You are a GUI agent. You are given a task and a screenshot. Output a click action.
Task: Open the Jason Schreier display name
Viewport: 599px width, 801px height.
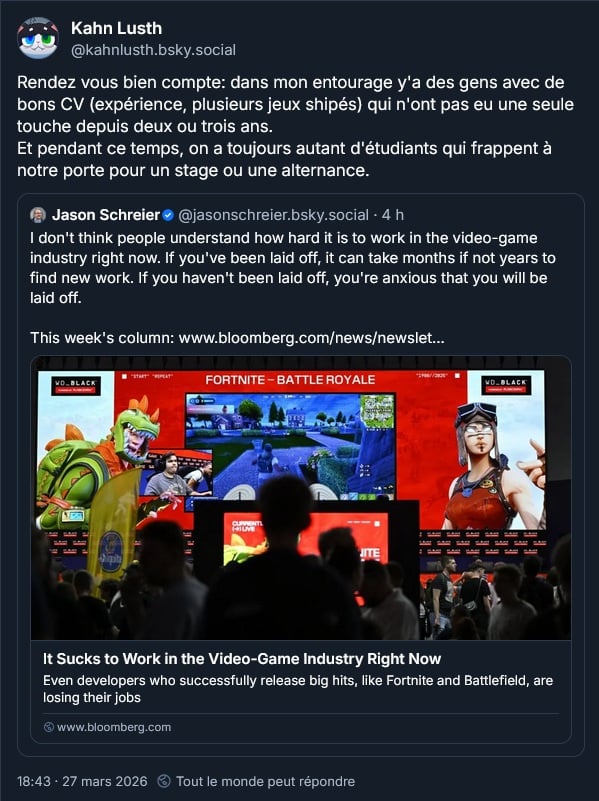click(x=106, y=215)
